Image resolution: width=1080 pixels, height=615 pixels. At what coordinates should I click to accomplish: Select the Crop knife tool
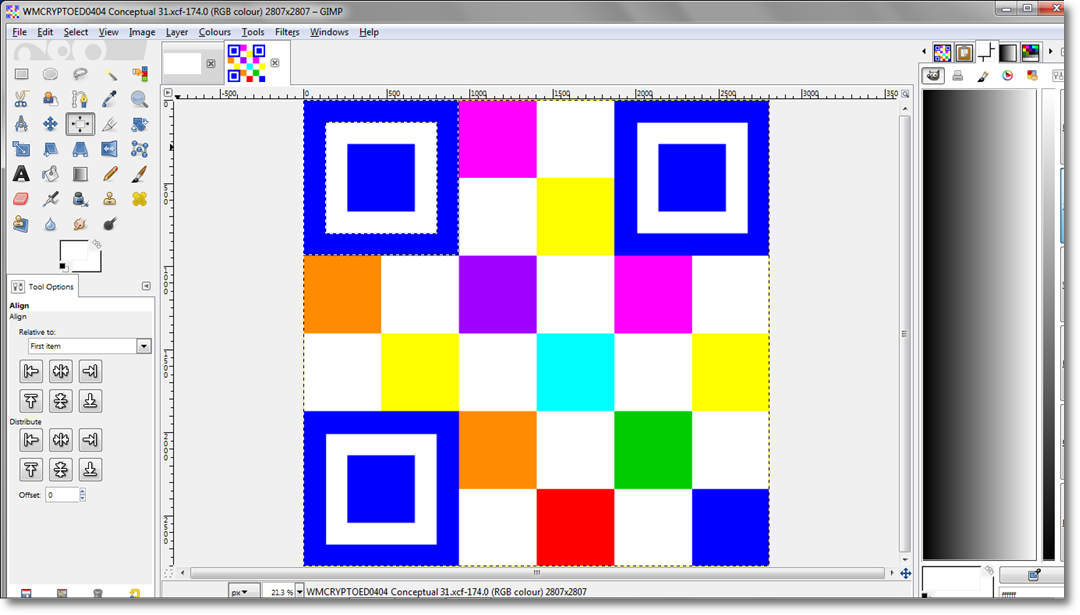pos(110,124)
